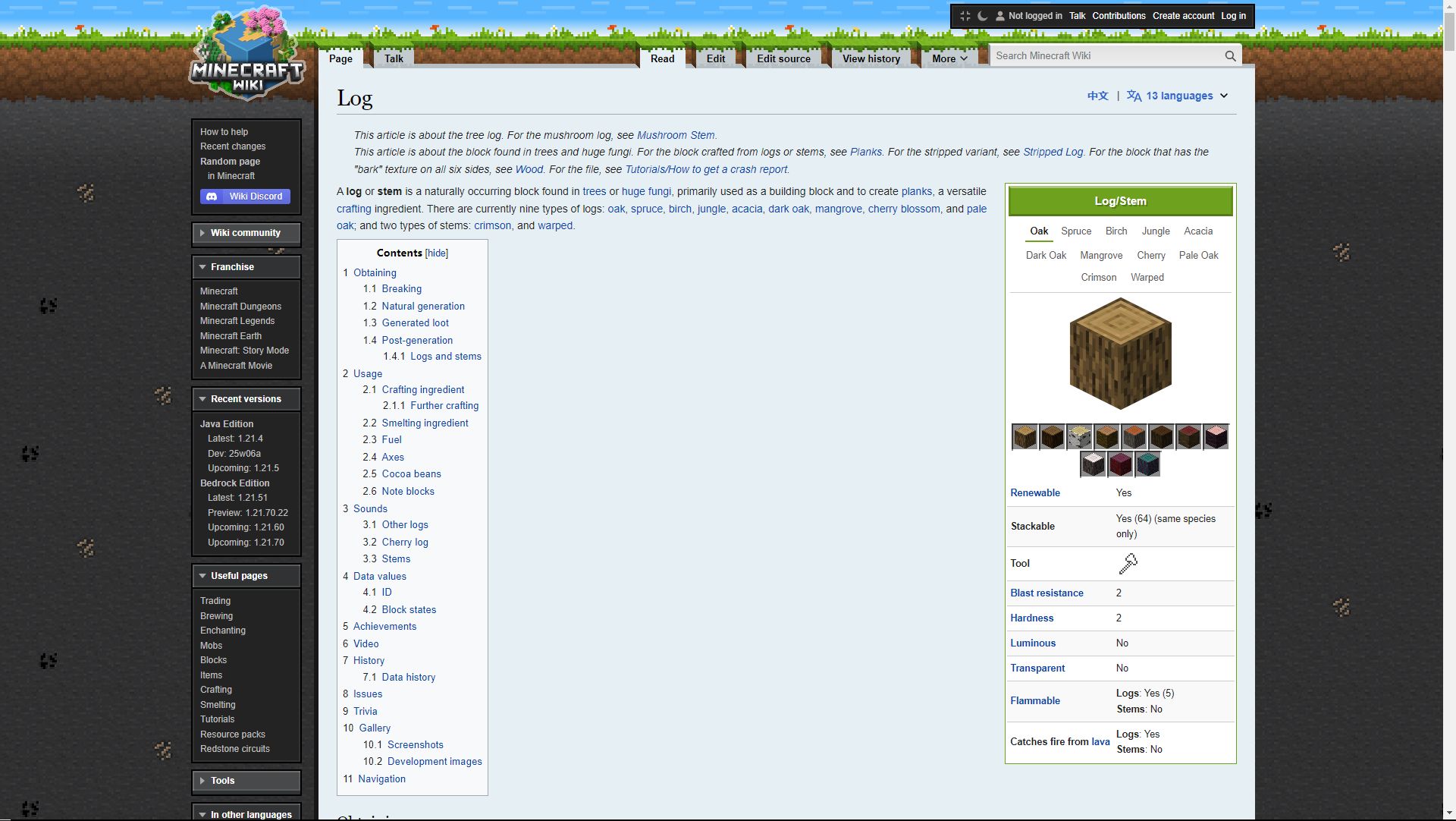Image resolution: width=1456 pixels, height=821 pixels.
Task: Toggle the content width icon
Action: click(x=965, y=16)
